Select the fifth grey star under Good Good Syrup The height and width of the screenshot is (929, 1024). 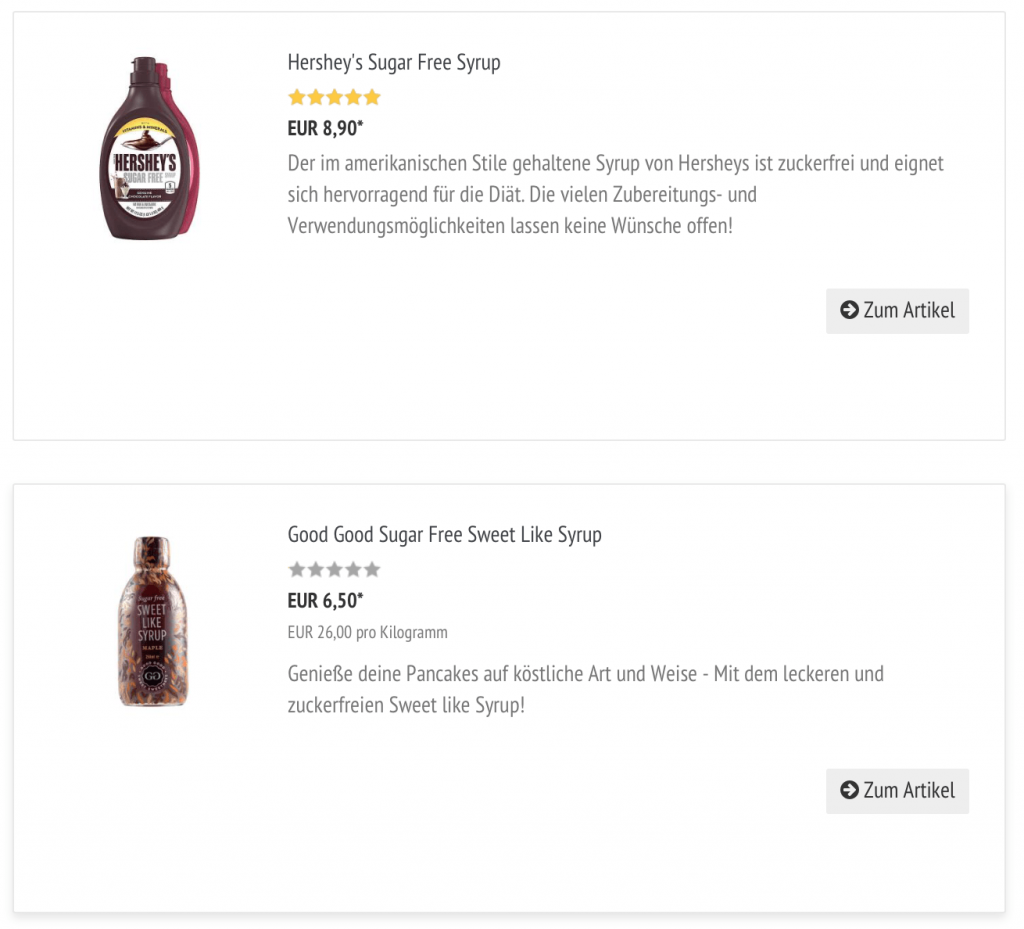[372, 570]
